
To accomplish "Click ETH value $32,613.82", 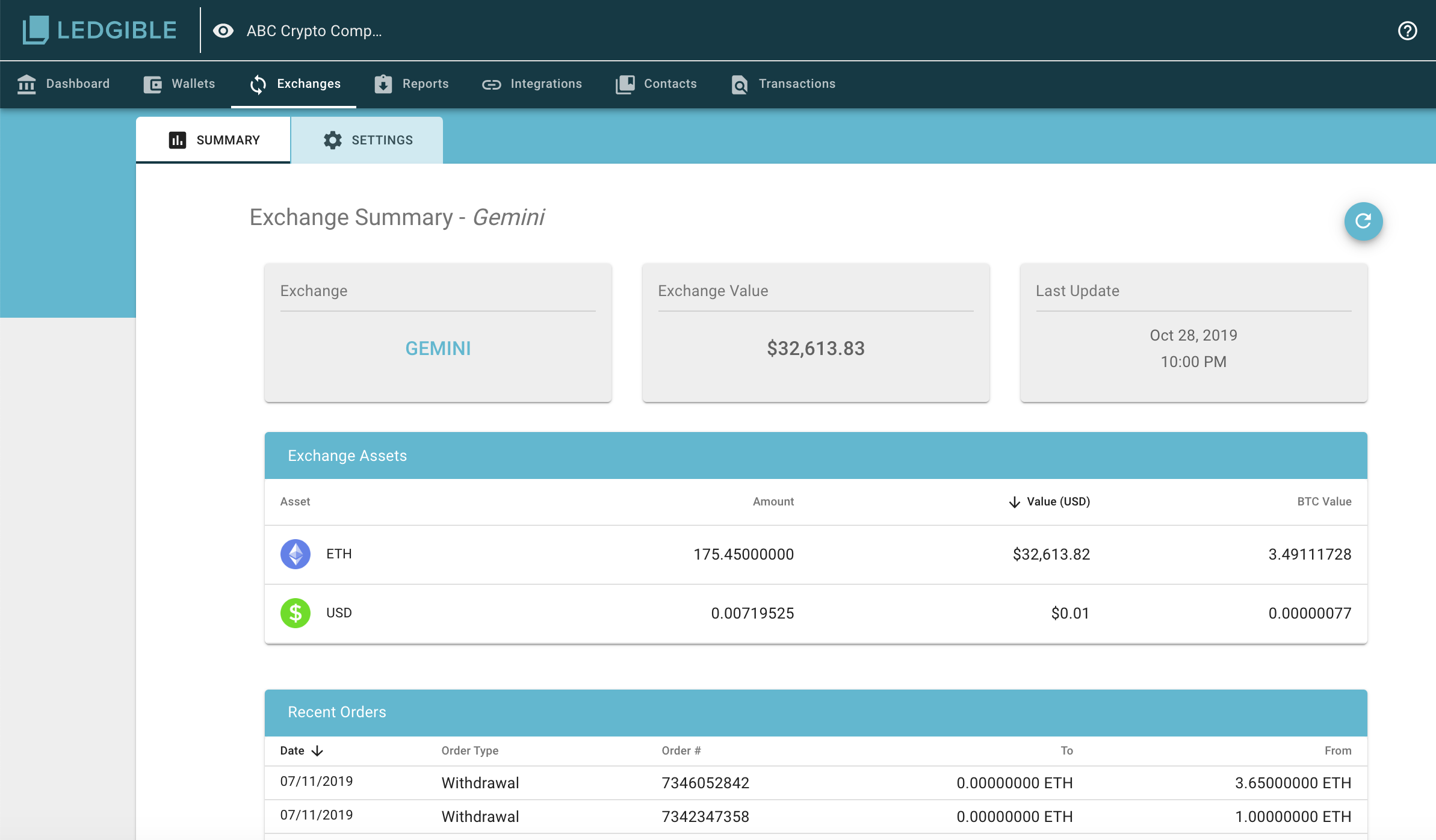I will 1051,554.
